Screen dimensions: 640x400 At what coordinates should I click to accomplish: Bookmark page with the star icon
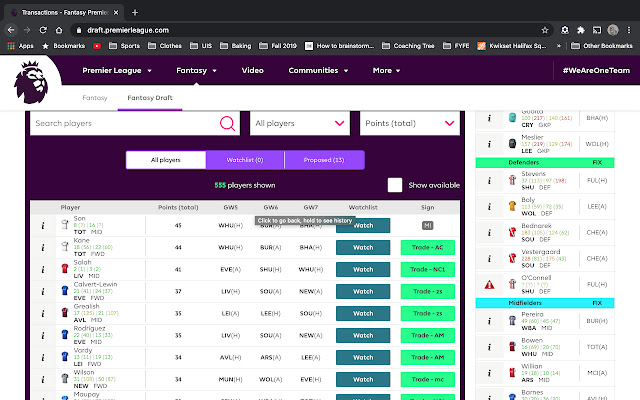(544, 30)
